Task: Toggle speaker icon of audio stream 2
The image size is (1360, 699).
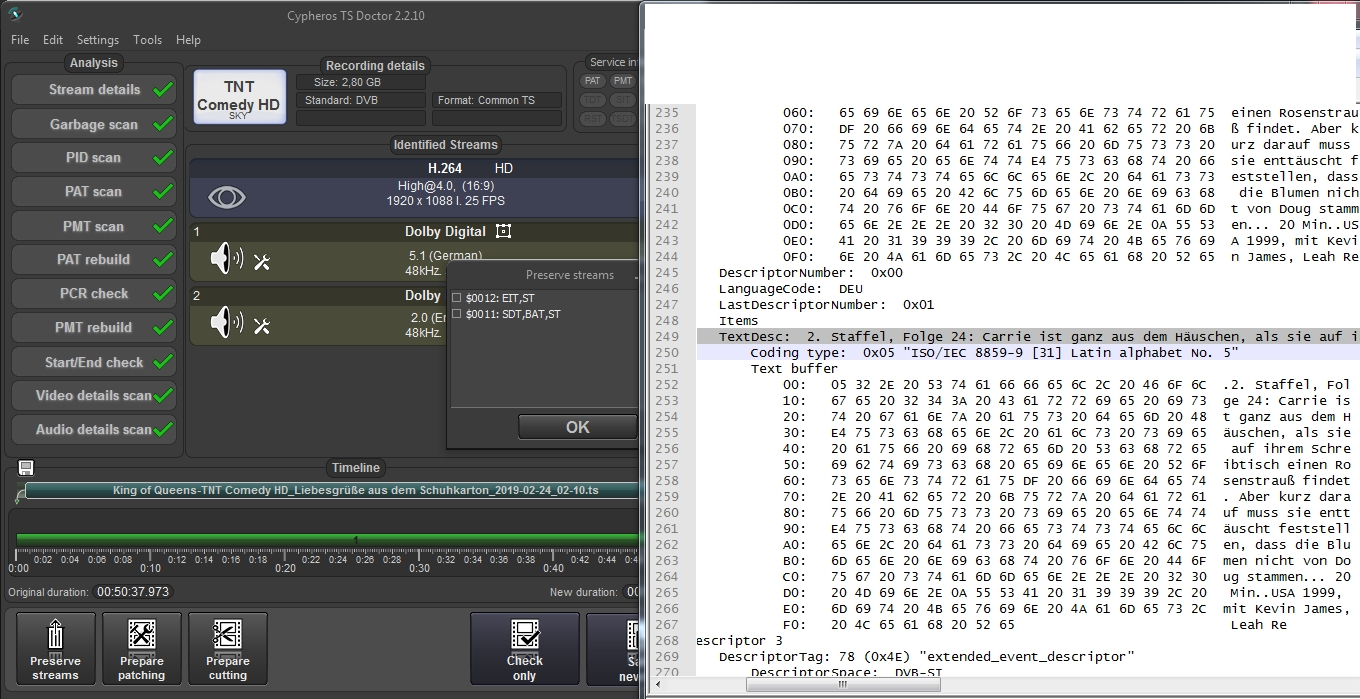Action: pyautogui.click(x=226, y=324)
